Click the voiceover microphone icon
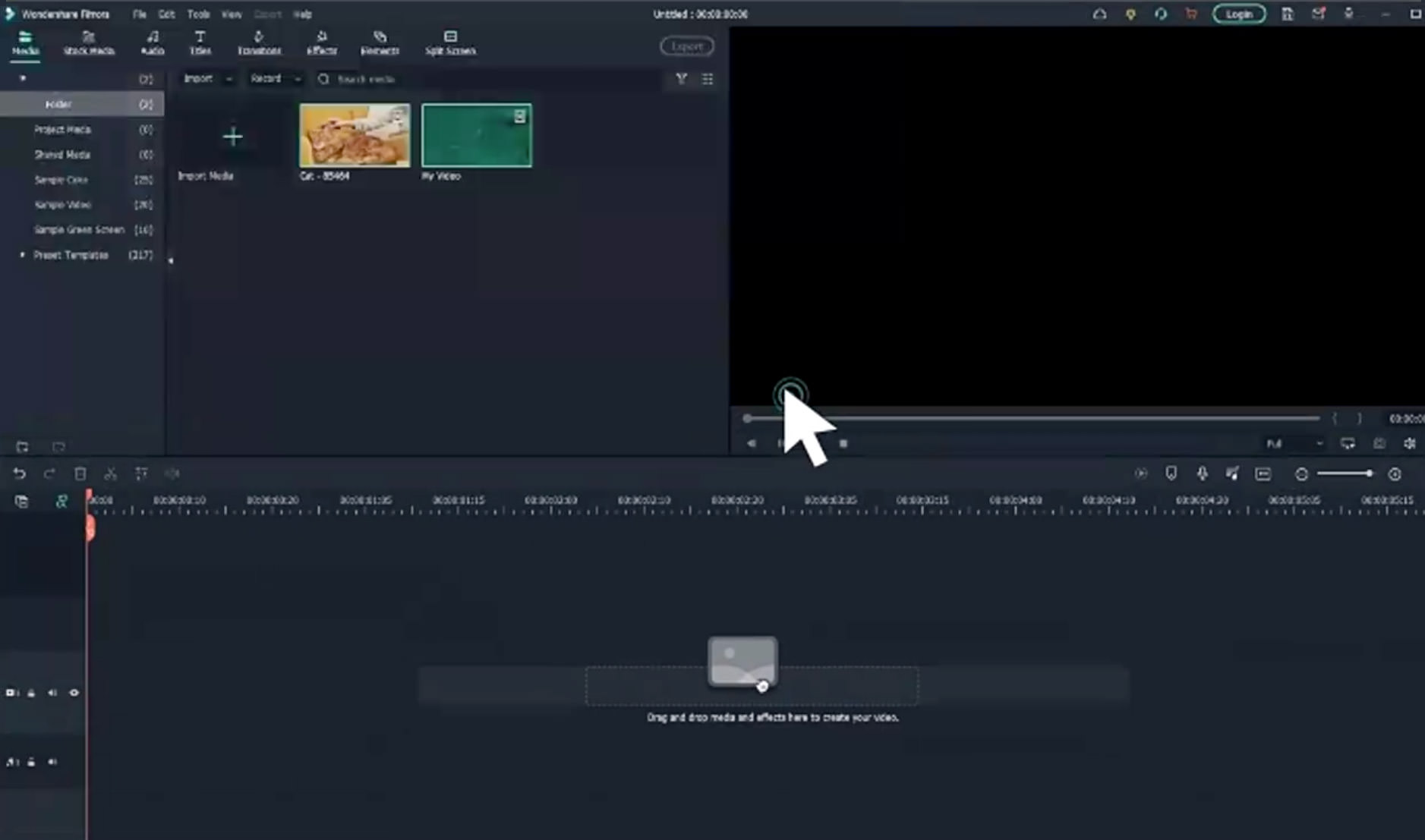The width and height of the screenshot is (1425, 840). 1202,473
